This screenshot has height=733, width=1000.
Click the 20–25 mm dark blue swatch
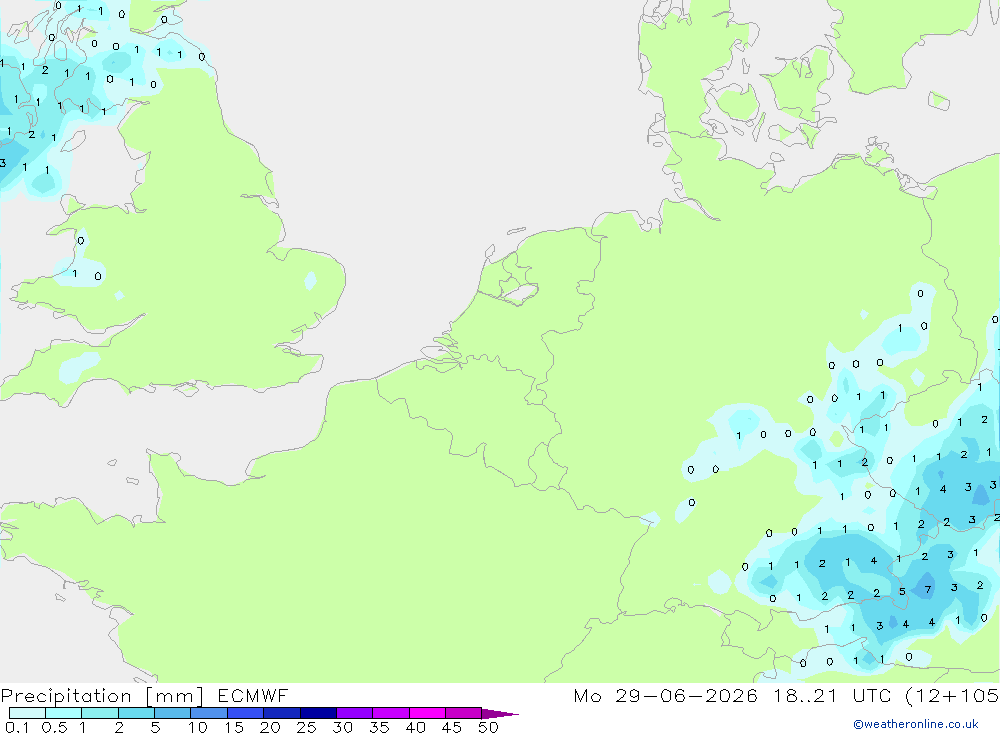(x=281, y=713)
